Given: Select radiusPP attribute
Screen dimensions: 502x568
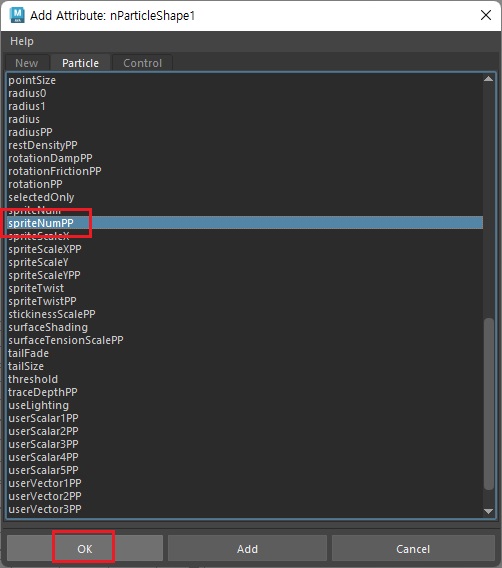Looking at the screenshot, I should 245,132.
